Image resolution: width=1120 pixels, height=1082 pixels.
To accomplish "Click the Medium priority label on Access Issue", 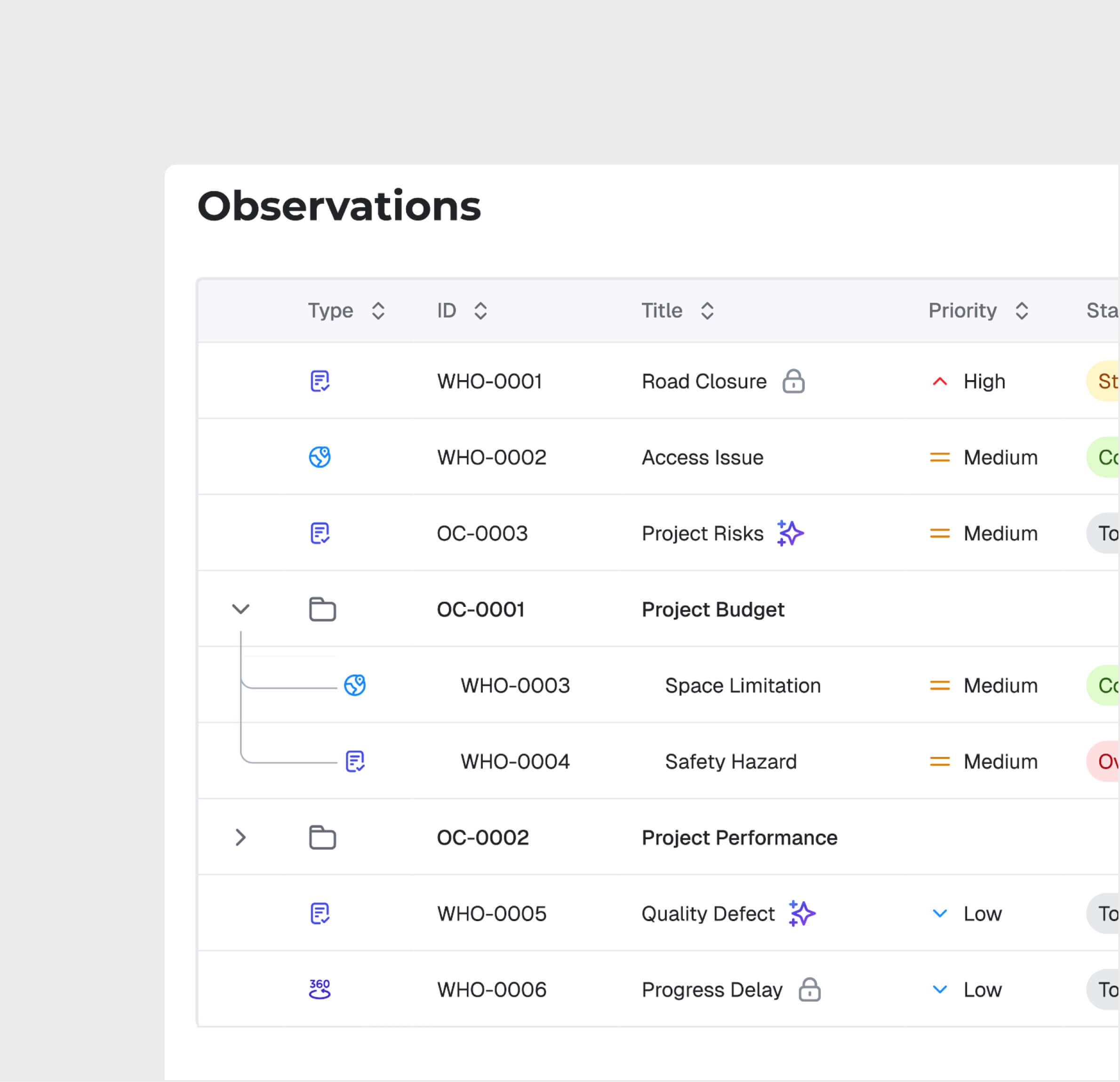I will point(1000,457).
